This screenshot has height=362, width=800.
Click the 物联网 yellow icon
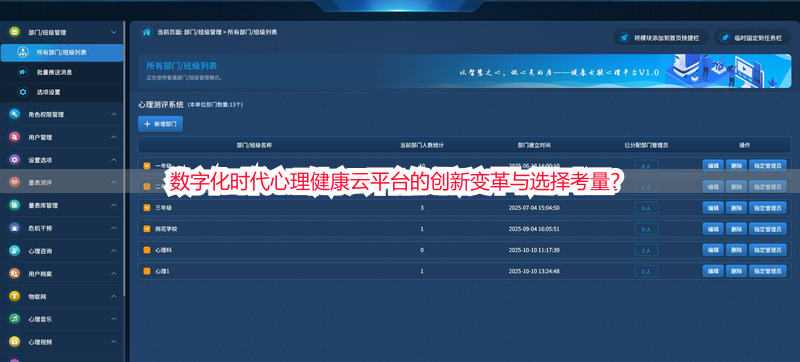click(x=14, y=296)
